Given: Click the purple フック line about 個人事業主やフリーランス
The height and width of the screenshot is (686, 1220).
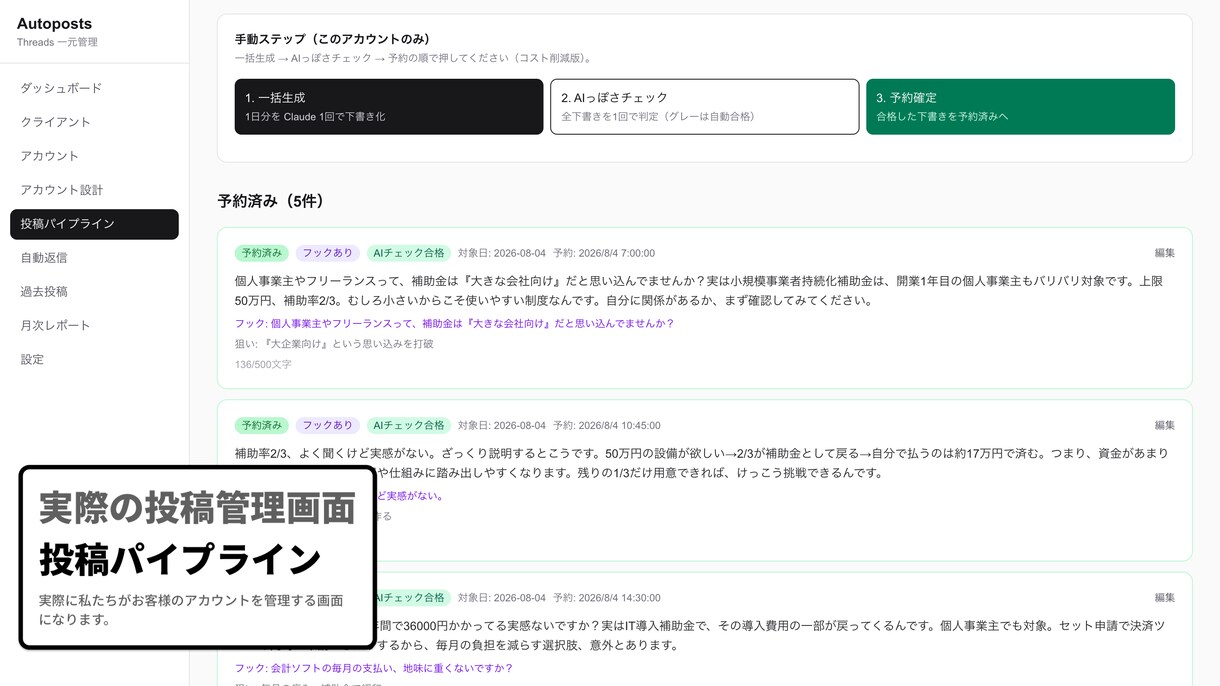Looking at the screenshot, I should (x=455, y=324).
